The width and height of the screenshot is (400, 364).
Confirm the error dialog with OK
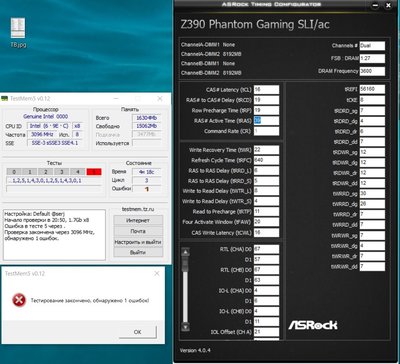(137, 332)
